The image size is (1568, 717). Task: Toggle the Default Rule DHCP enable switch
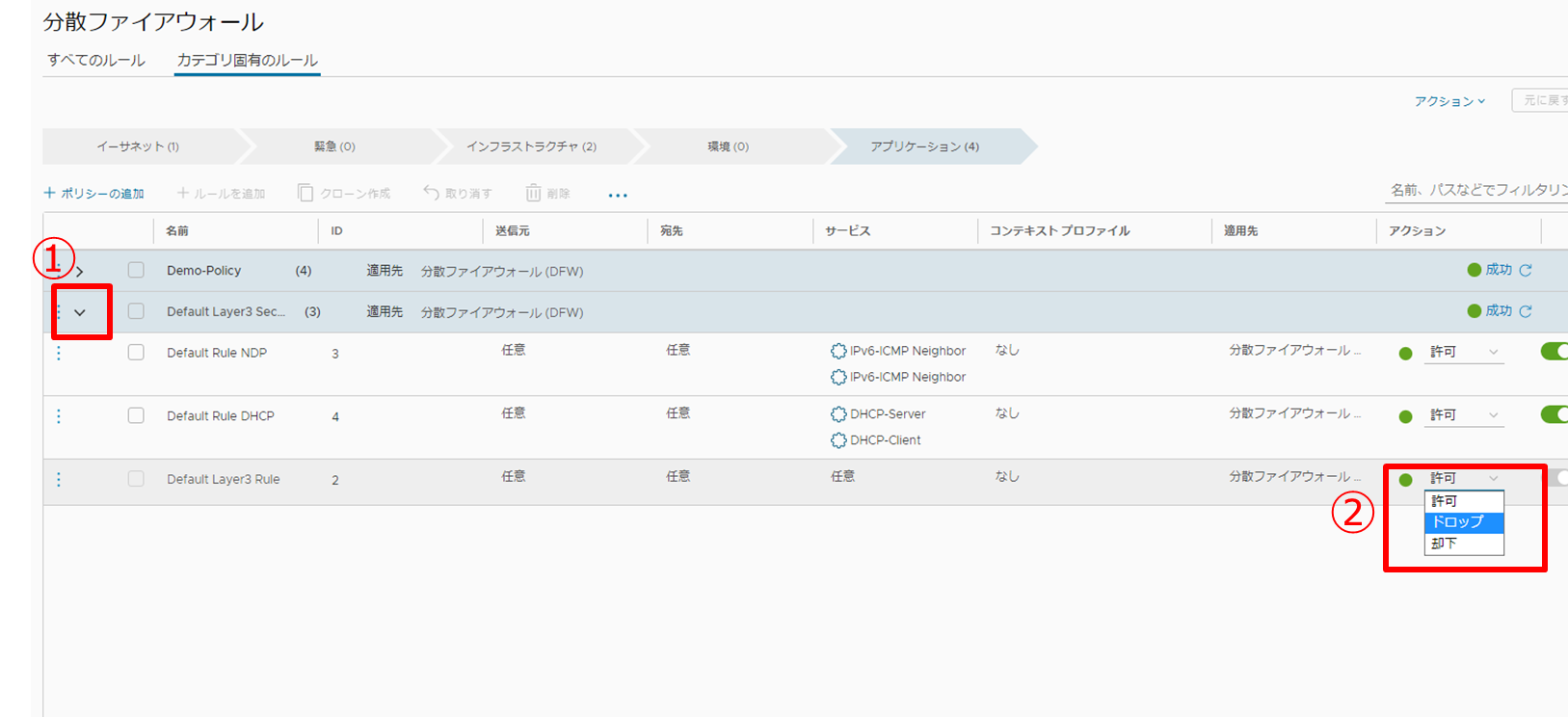1554,414
